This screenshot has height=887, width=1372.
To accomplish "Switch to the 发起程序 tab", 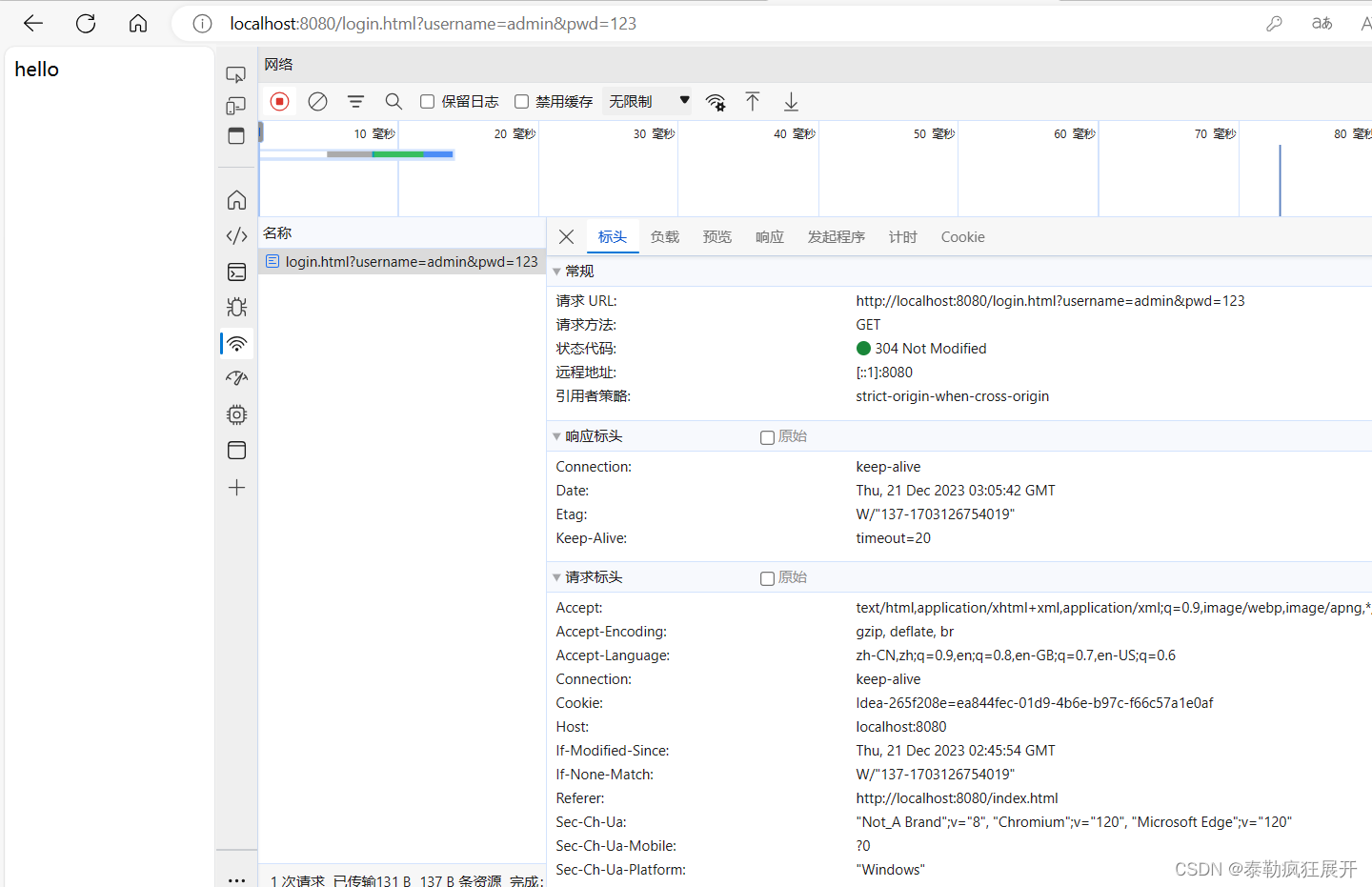I will (x=836, y=236).
